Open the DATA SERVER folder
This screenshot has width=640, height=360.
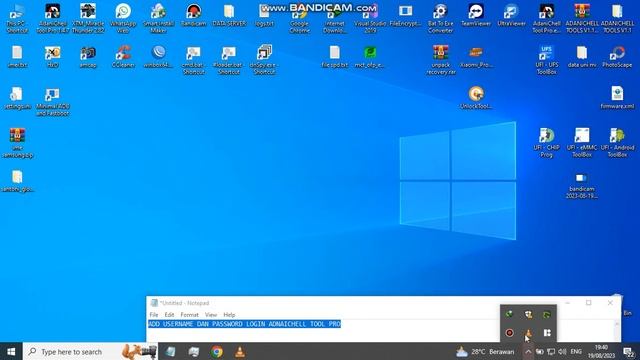(x=229, y=16)
